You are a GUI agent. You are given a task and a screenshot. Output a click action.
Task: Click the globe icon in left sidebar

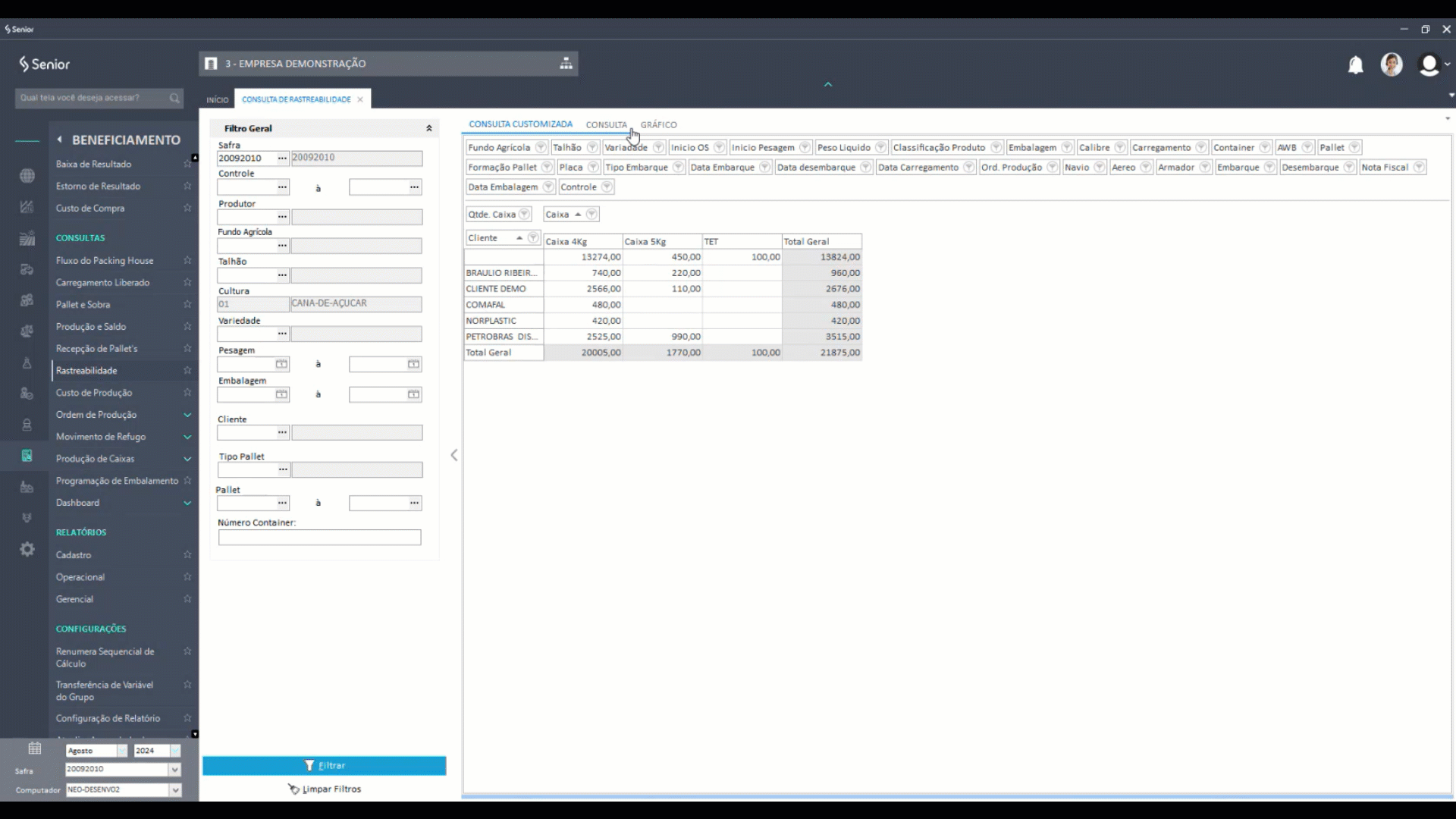27,176
